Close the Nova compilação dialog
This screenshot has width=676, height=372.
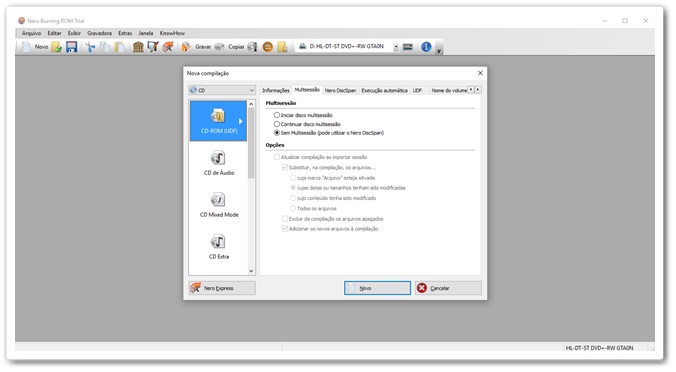click(x=480, y=73)
